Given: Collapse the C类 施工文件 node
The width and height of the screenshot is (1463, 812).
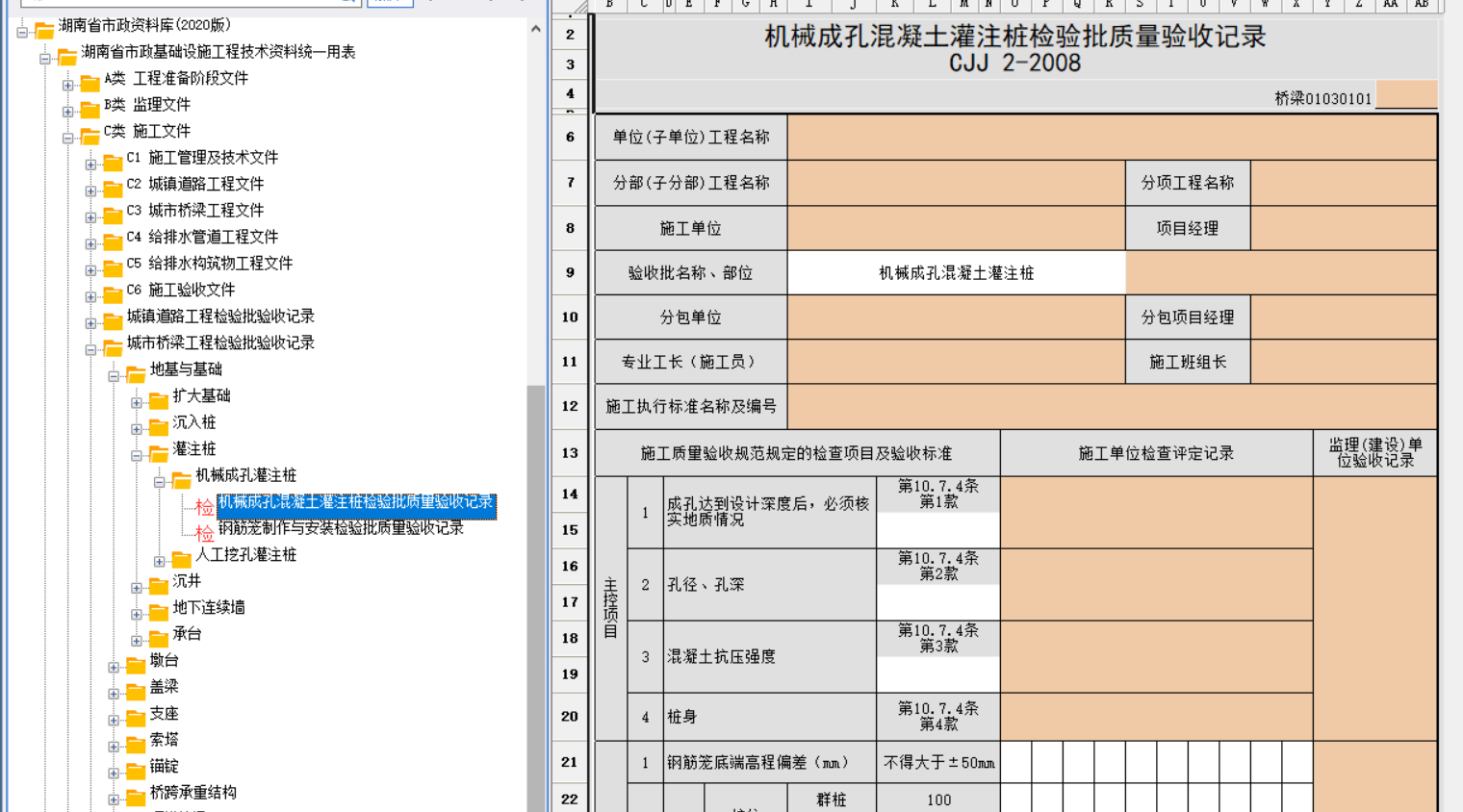Looking at the screenshot, I should coord(68,138).
